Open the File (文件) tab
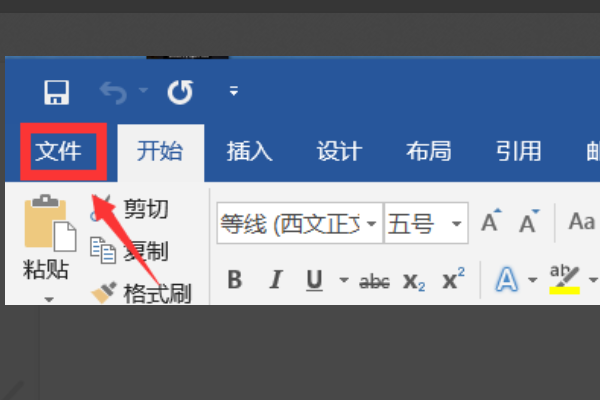The height and width of the screenshot is (400, 600). click(x=58, y=151)
